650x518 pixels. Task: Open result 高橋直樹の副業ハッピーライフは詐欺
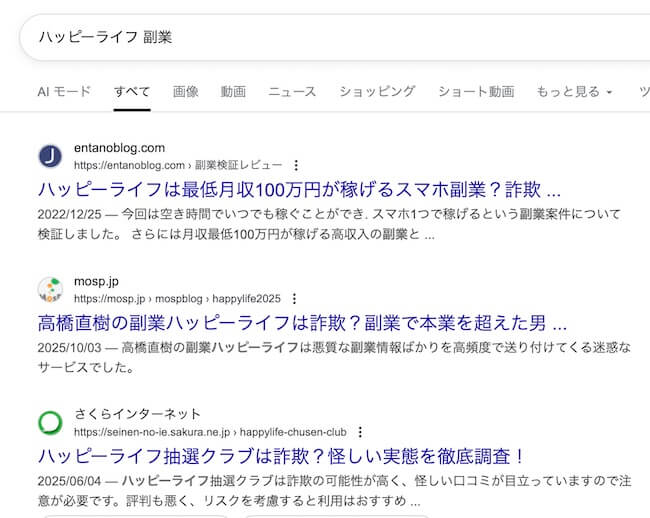tap(302, 323)
